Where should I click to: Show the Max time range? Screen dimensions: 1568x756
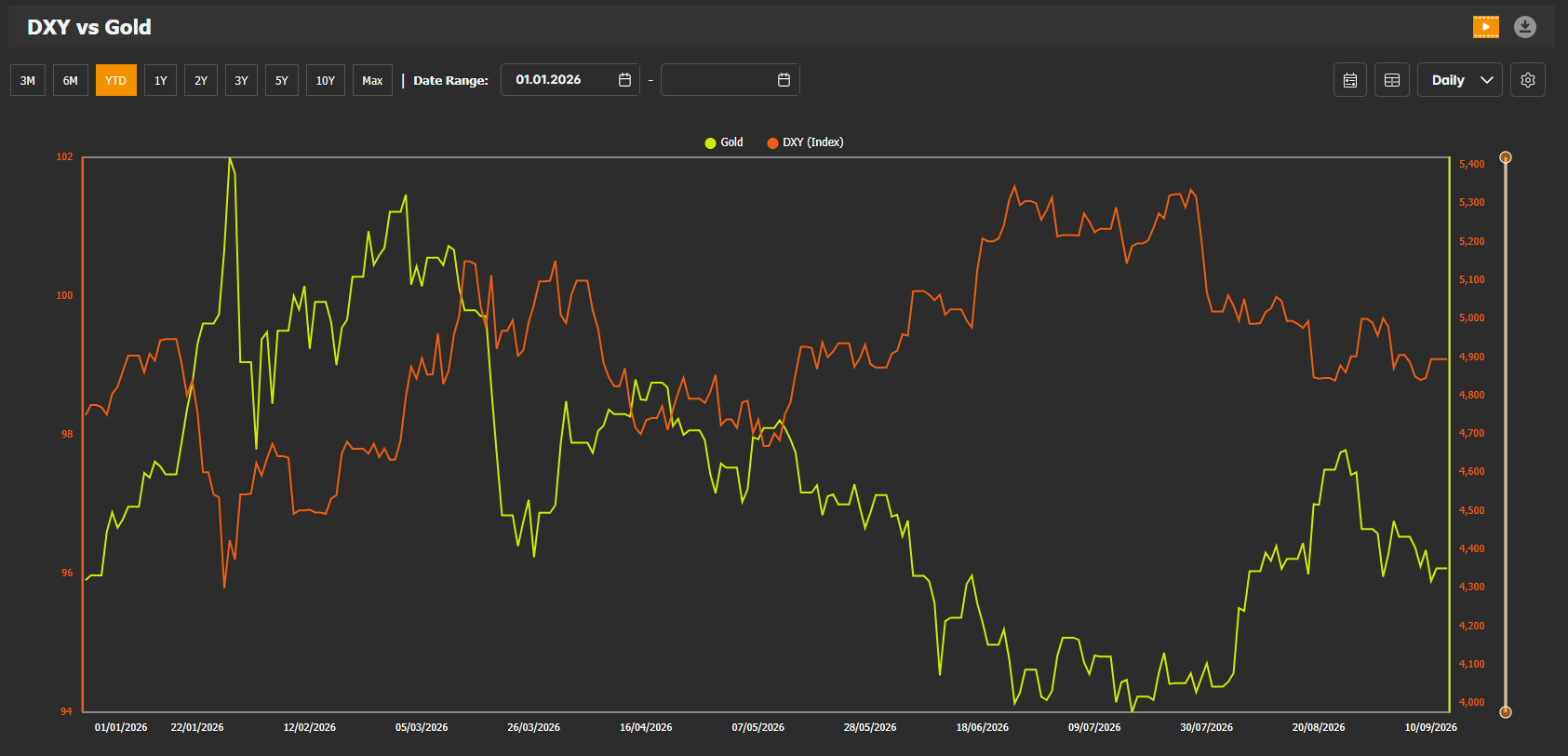pos(372,80)
